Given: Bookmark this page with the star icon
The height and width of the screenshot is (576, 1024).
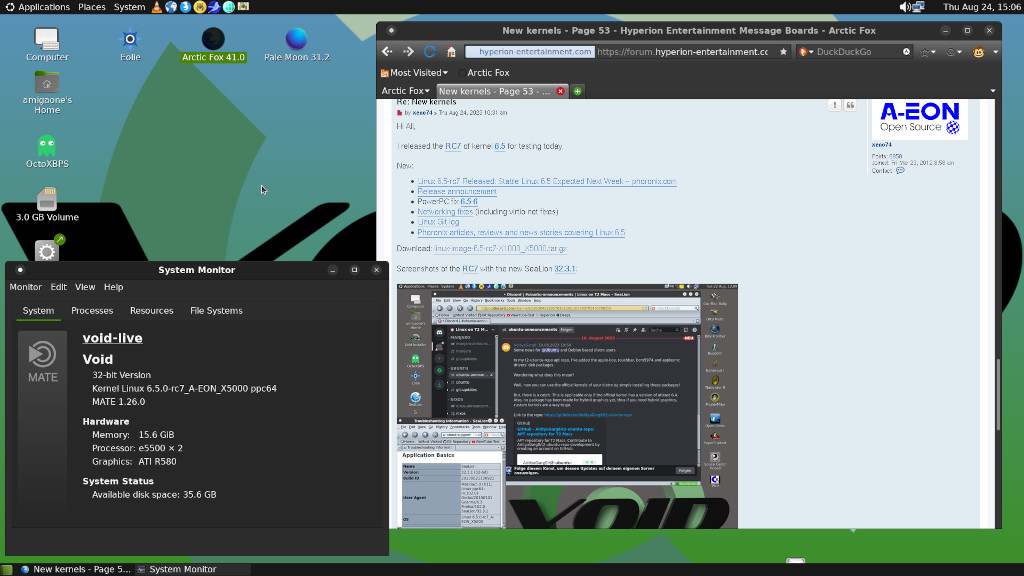Looking at the screenshot, I should pos(783,52).
